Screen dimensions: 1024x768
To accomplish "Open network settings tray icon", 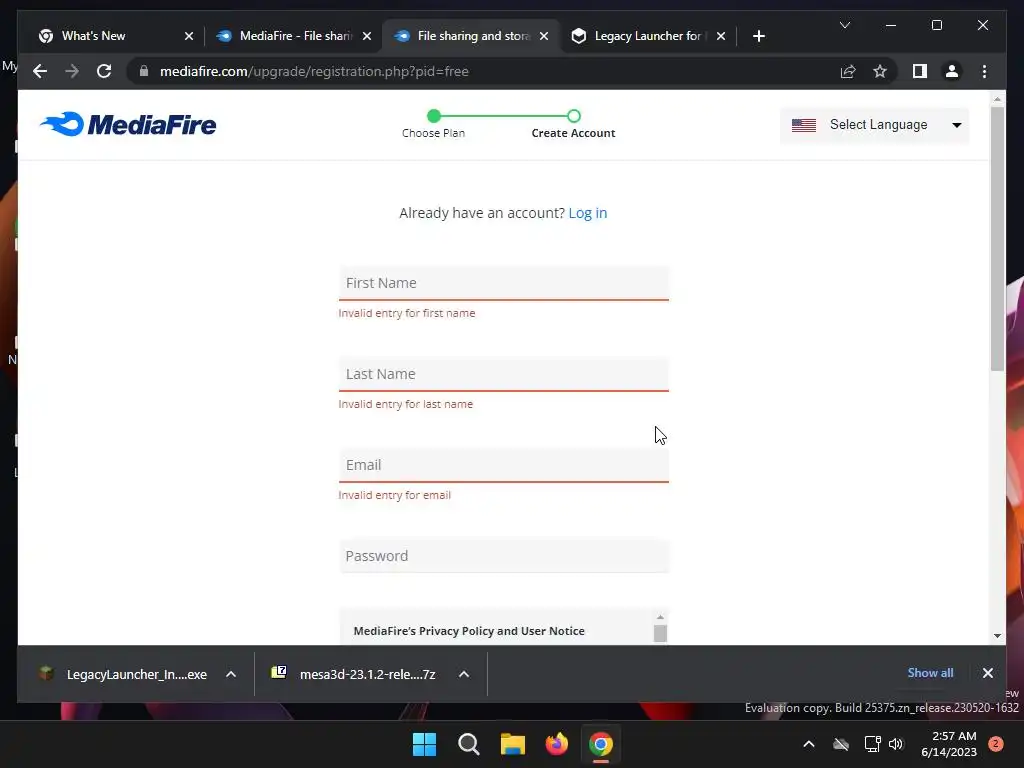I will [872, 744].
